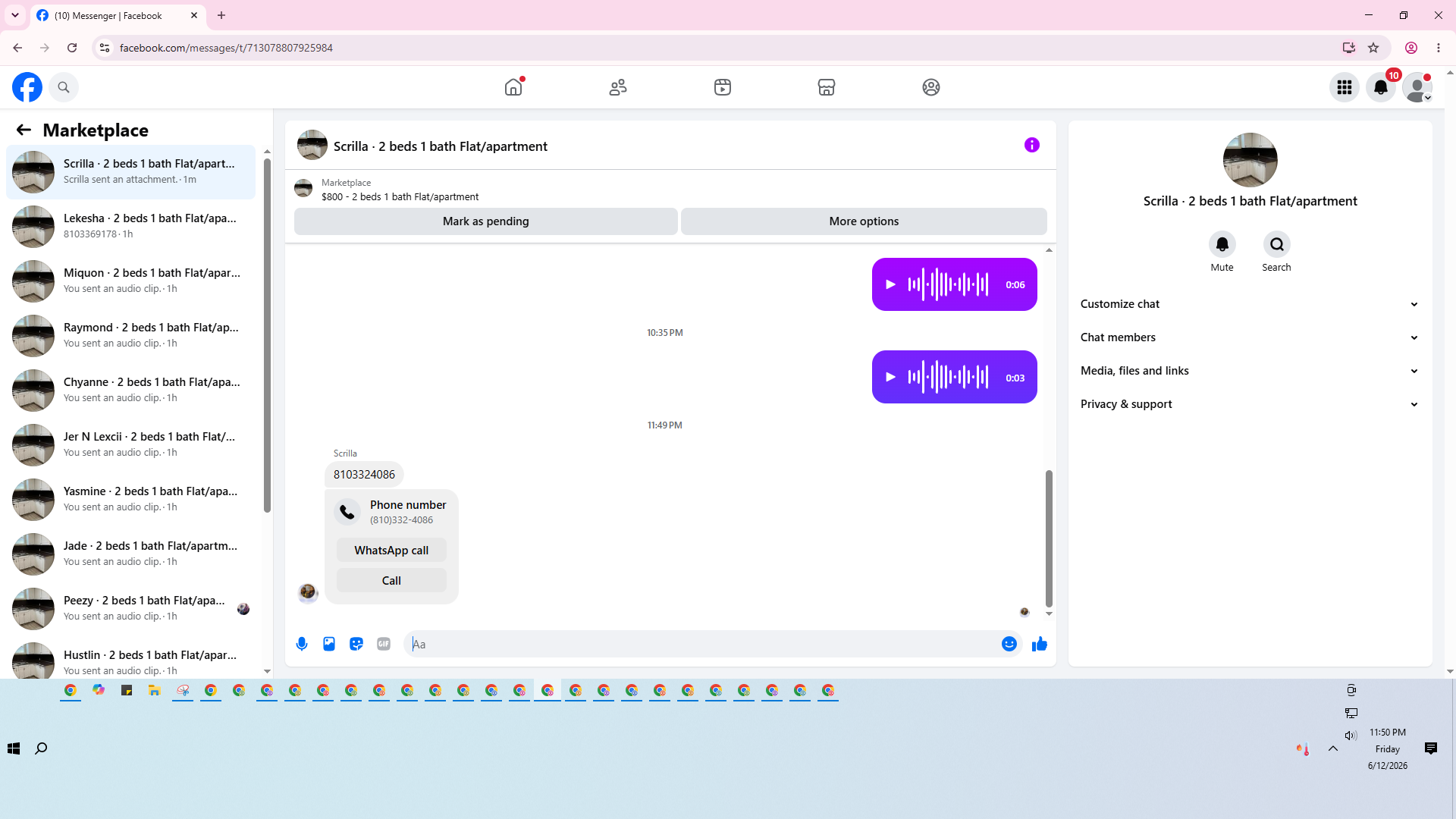Click the Aa message input field

tap(702, 644)
